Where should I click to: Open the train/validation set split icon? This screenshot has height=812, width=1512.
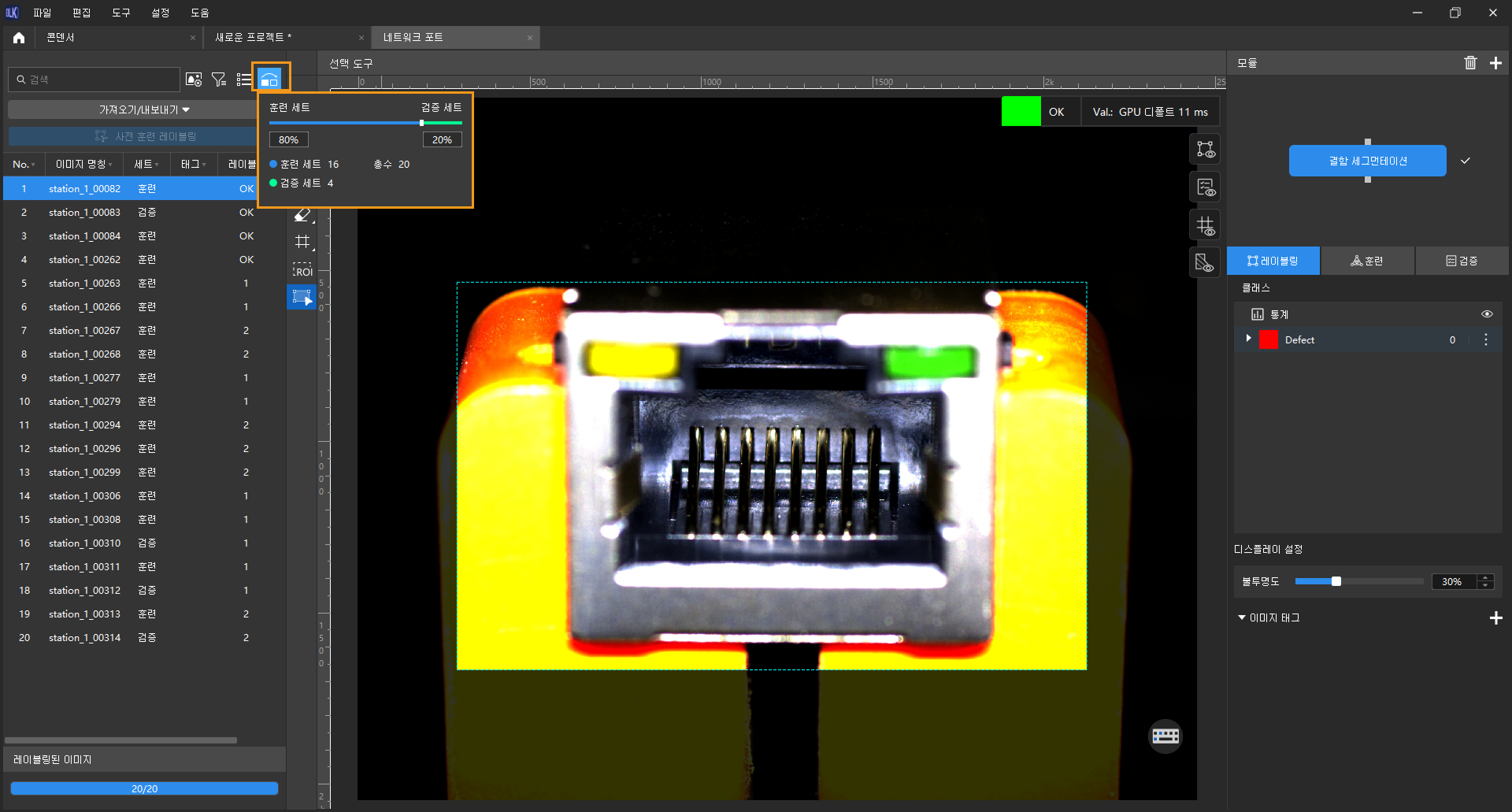coord(269,80)
